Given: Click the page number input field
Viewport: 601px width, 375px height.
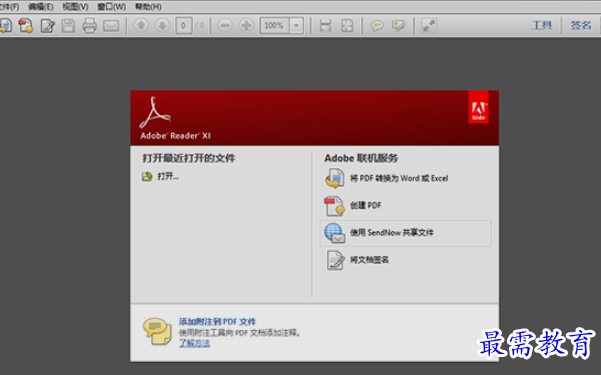Looking at the screenshot, I should click(x=184, y=26).
